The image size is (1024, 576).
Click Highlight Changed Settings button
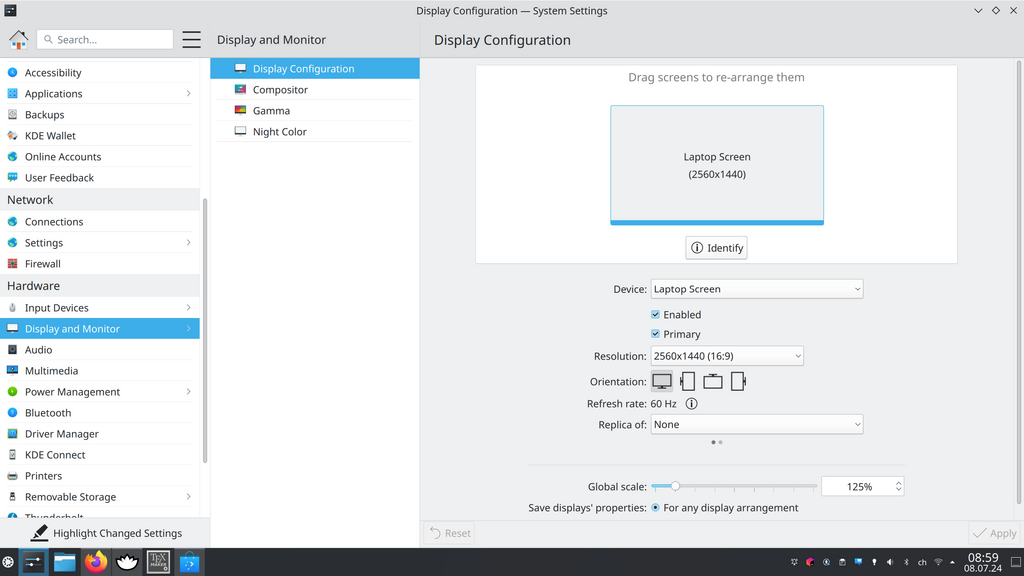tap(105, 533)
